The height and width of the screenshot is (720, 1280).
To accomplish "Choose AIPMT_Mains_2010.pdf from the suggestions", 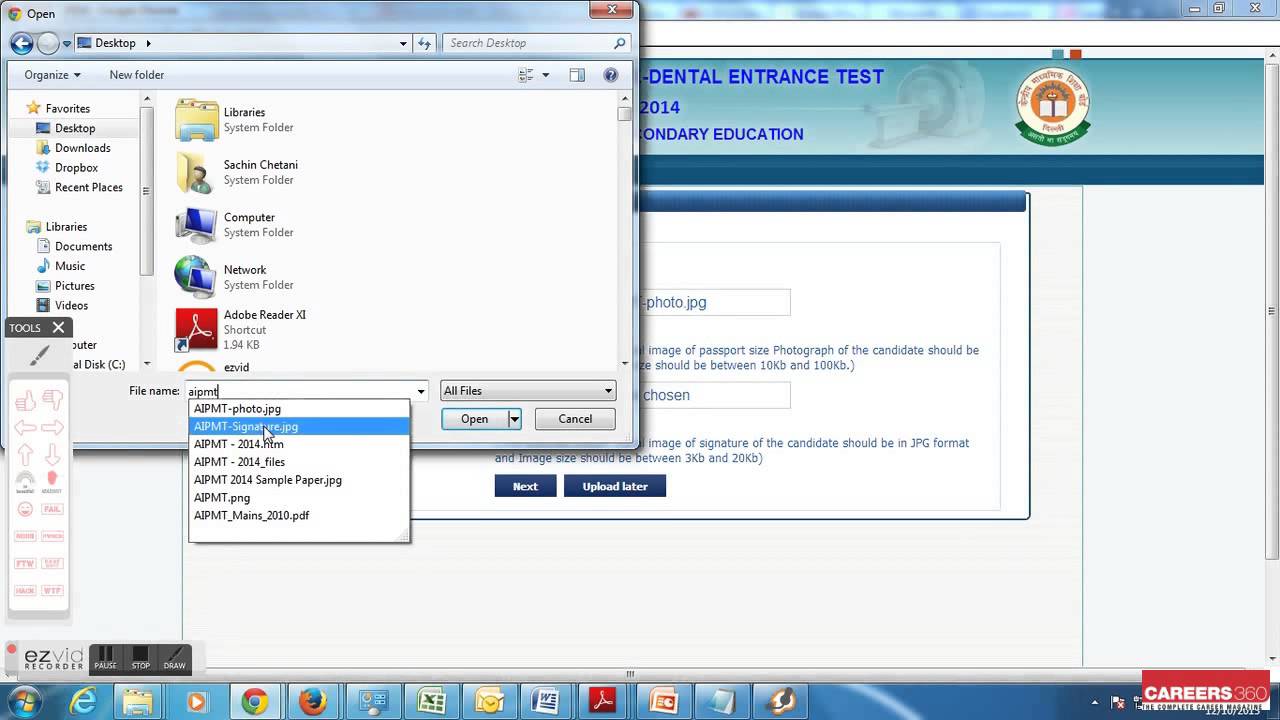I will coord(299,515).
